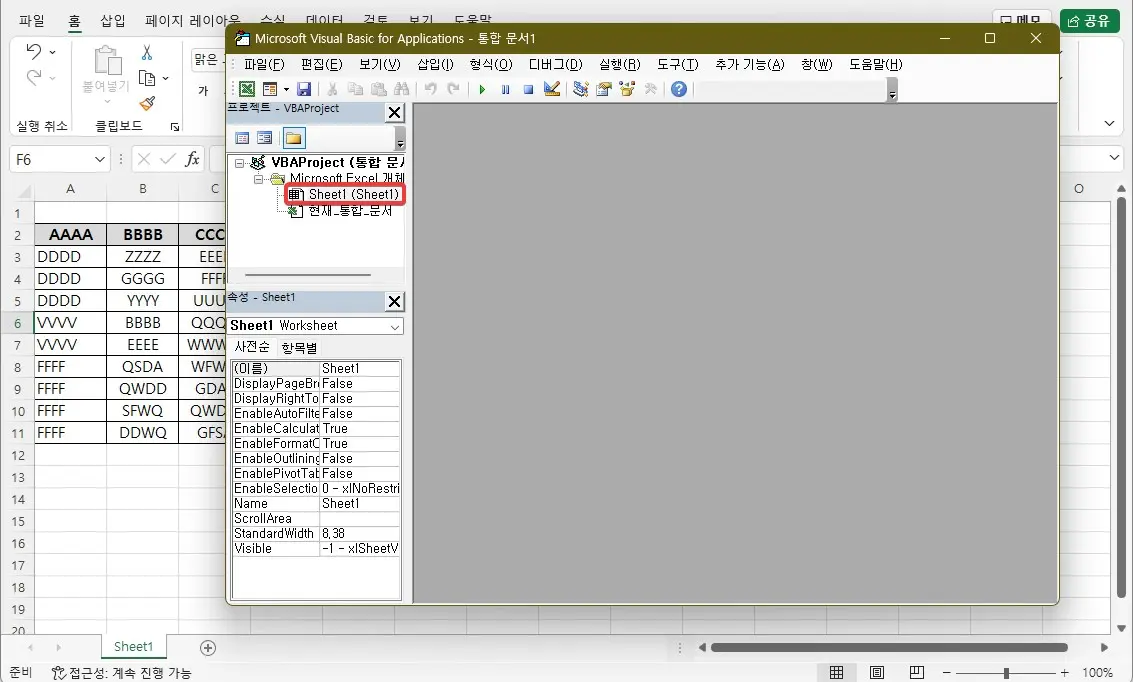Click View Object icon in project panel

(264, 137)
